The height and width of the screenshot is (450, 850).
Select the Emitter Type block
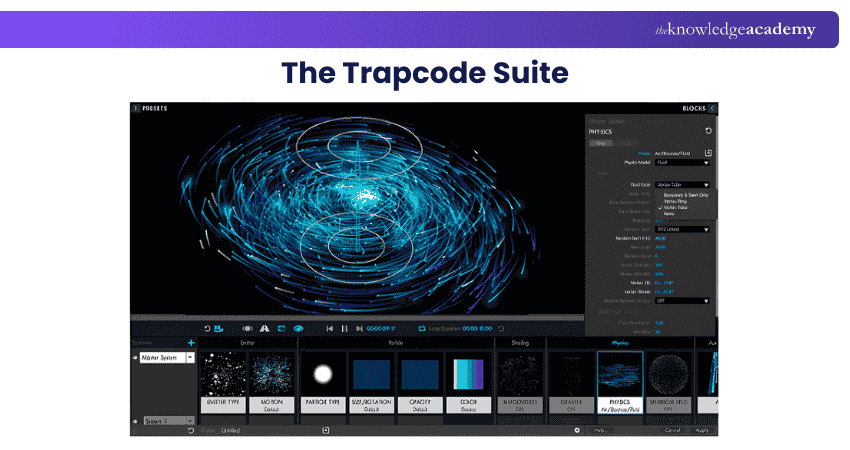pos(223,383)
